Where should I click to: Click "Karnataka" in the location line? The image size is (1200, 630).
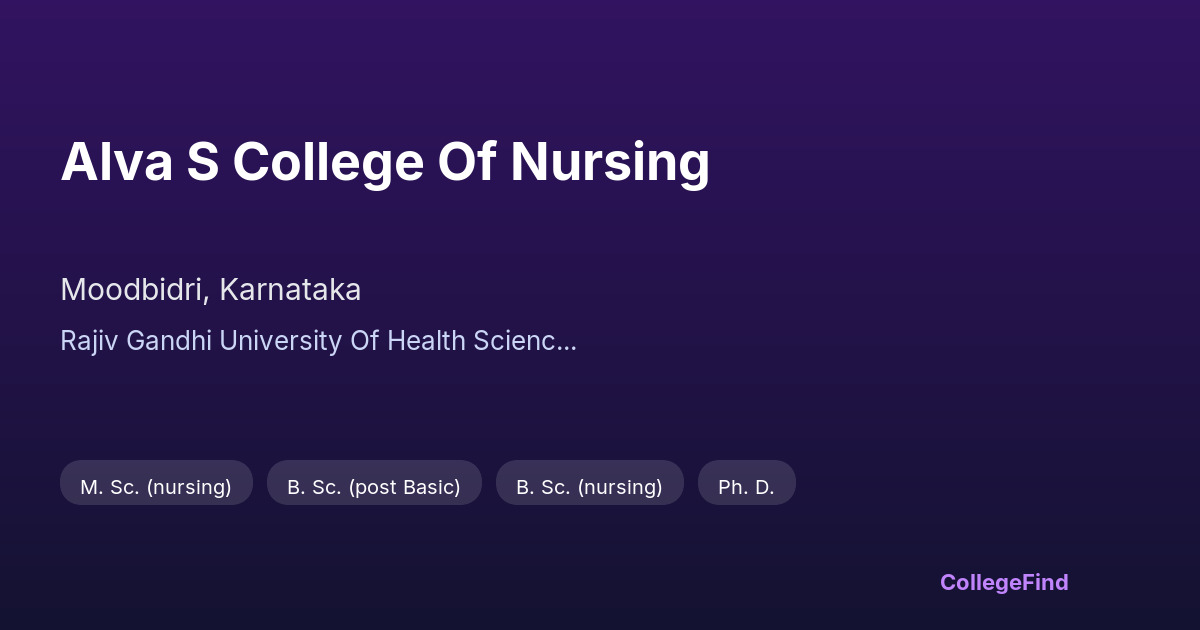[x=290, y=290]
